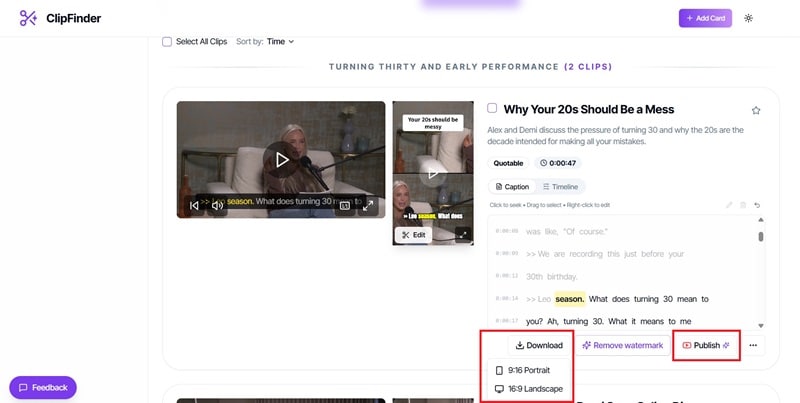Open the three-dots more options menu
This screenshot has width=800, height=403.
[x=753, y=345]
